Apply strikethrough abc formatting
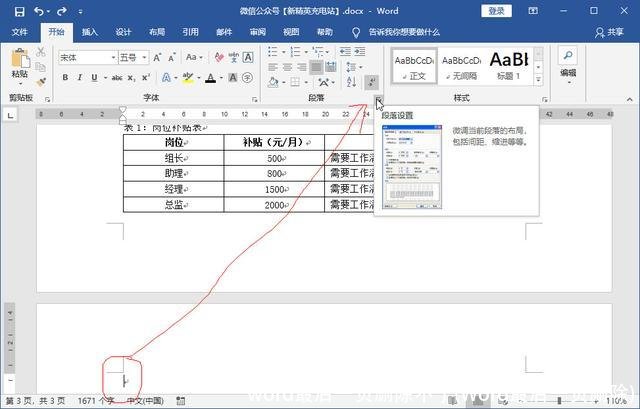The width and height of the screenshot is (640, 409). tap(117, 78)
